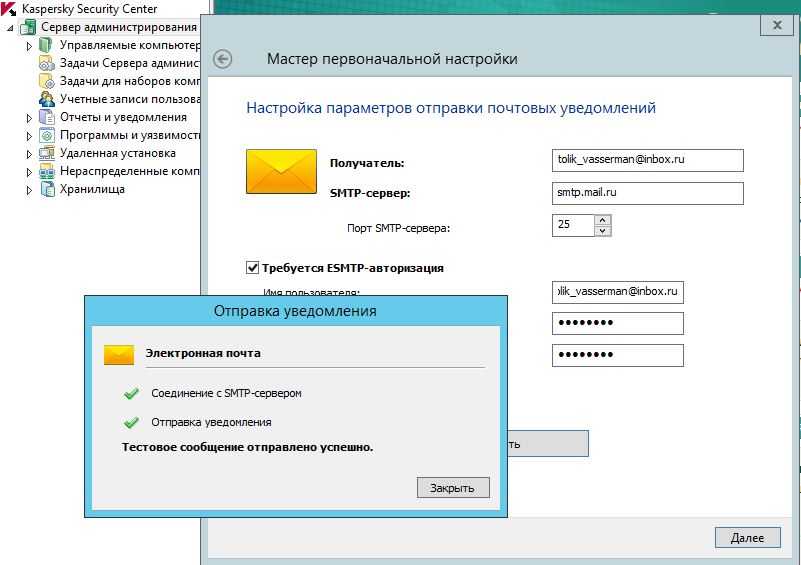Click the Задачи Сервера администрирования icon
This screenshot has height=565, width=801.
pyautogui.click(x=46, y=63)
